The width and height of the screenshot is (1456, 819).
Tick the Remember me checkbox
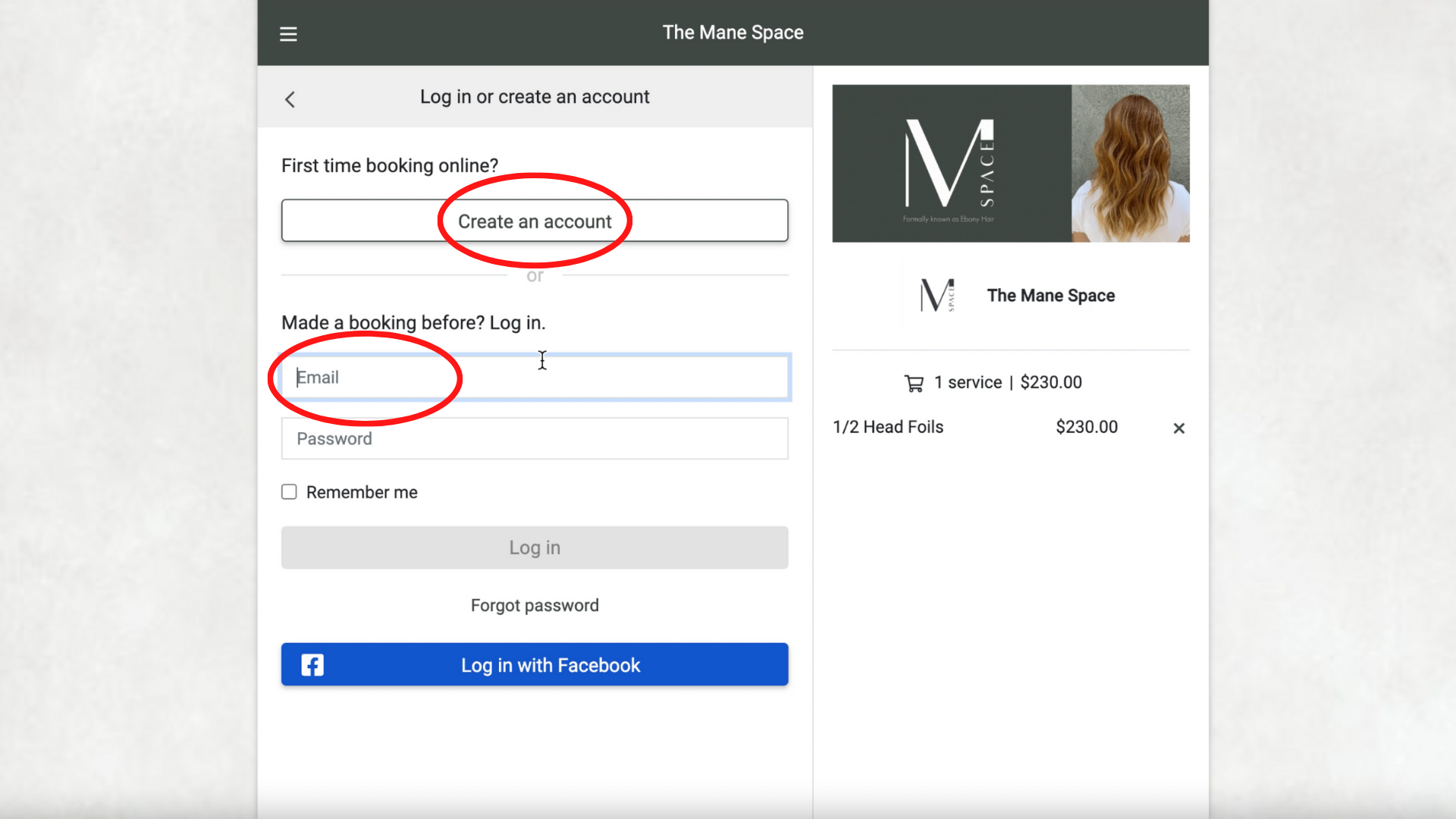289,492
